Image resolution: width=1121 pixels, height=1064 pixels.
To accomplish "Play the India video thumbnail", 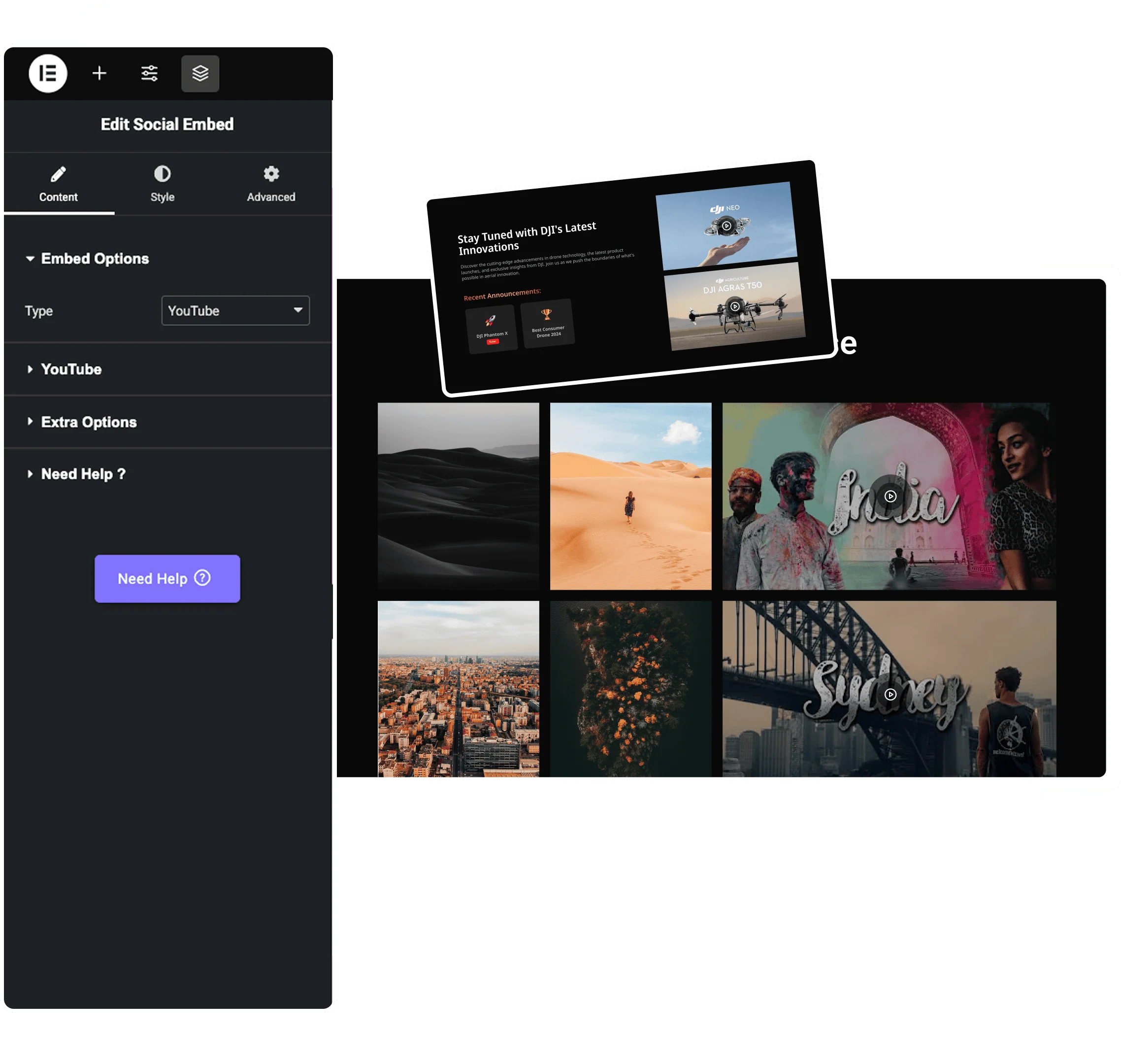I will 890,496.
